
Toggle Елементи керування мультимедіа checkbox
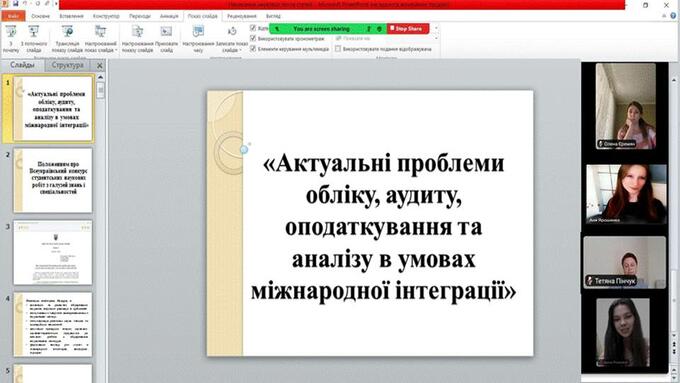point(253,49)
